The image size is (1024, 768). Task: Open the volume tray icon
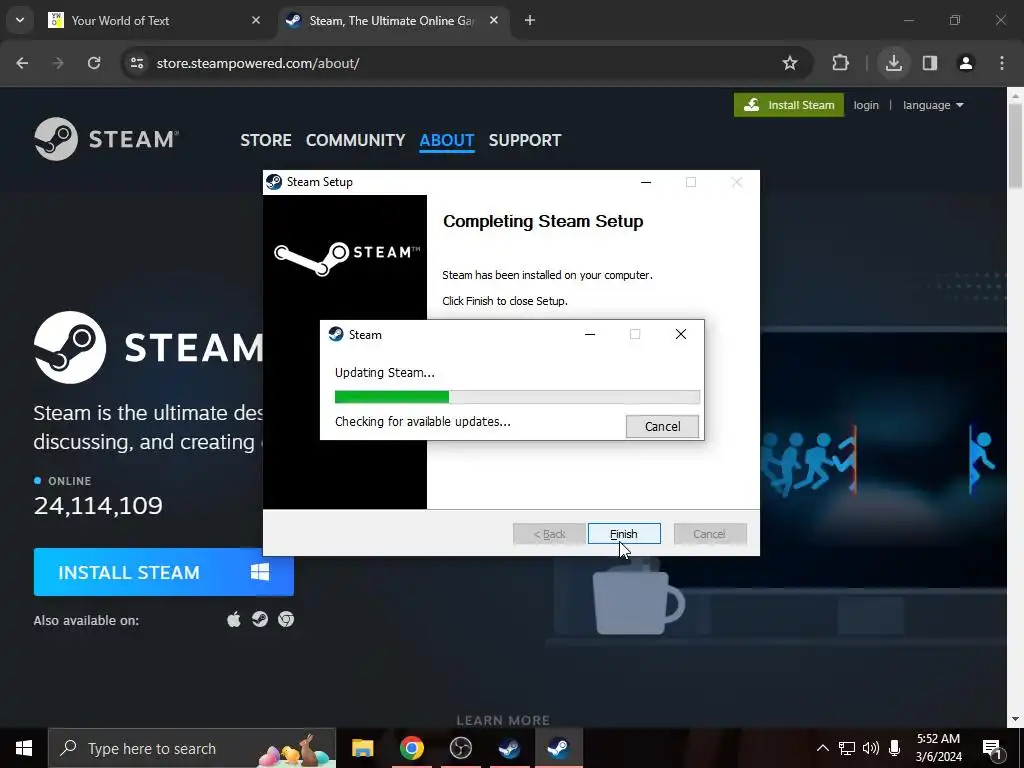pos(871,748)
